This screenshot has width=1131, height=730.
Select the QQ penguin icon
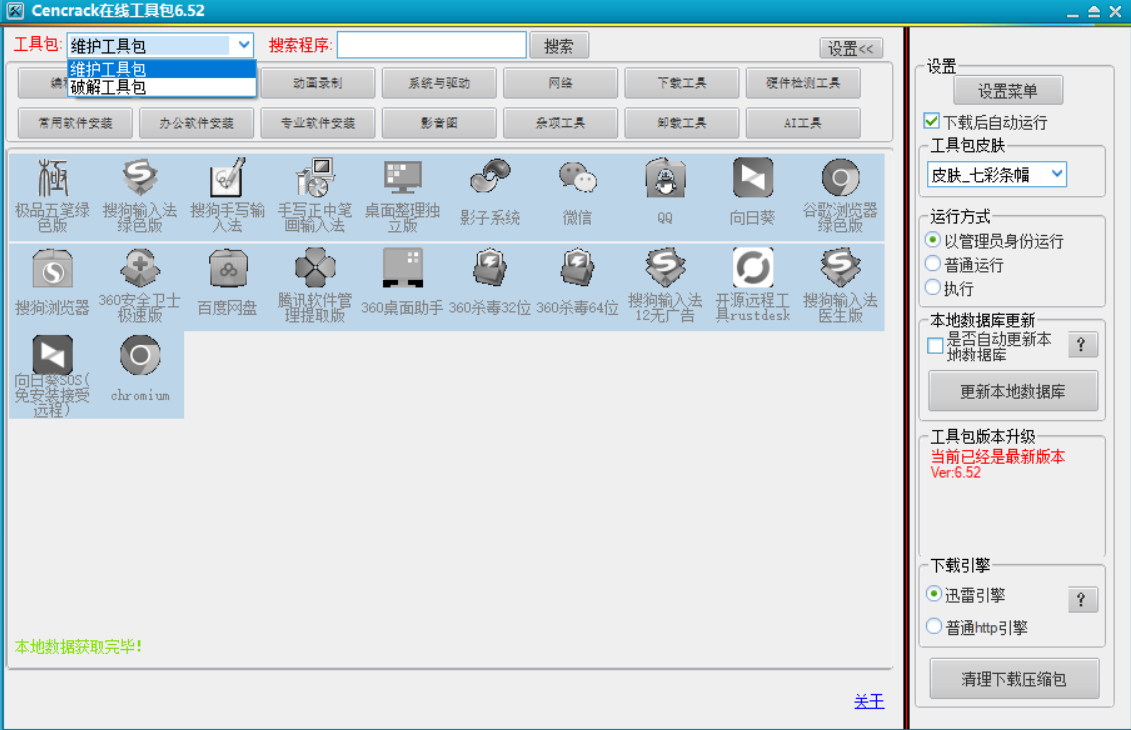[x=665, y=177]
